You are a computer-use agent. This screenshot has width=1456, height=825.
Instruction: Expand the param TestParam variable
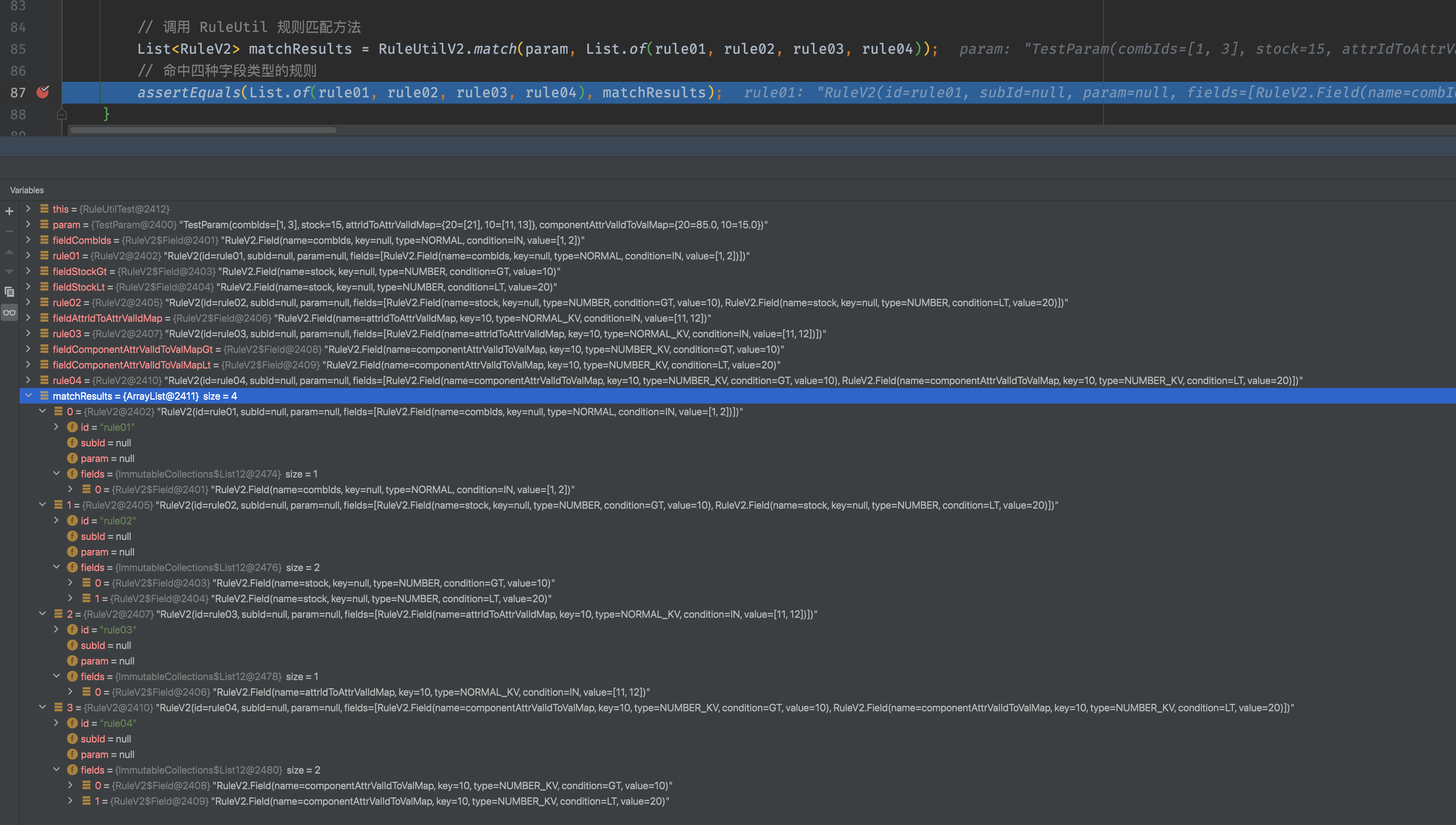(x=28, y=224)
